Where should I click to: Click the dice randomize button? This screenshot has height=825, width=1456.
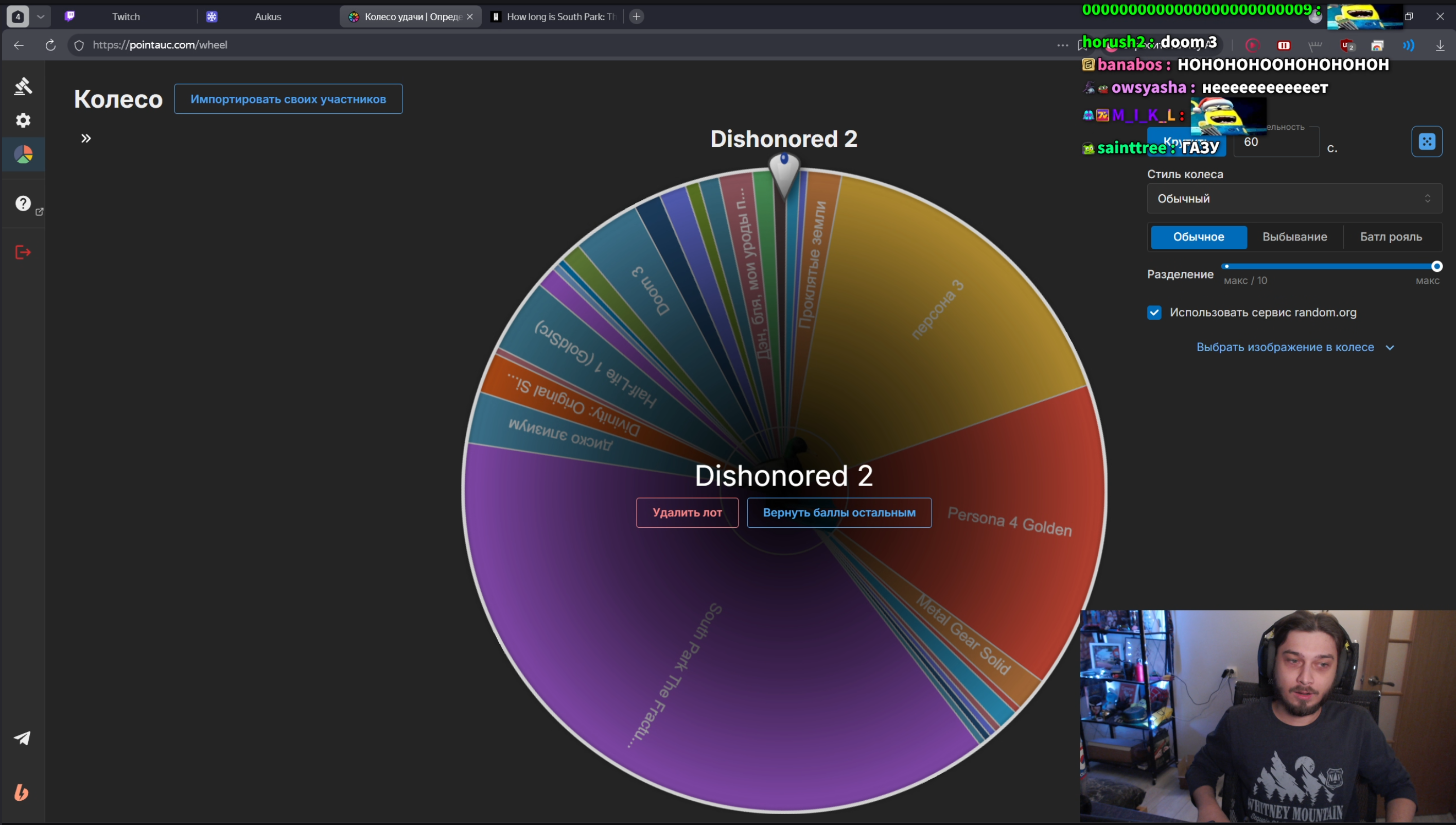1426,141
